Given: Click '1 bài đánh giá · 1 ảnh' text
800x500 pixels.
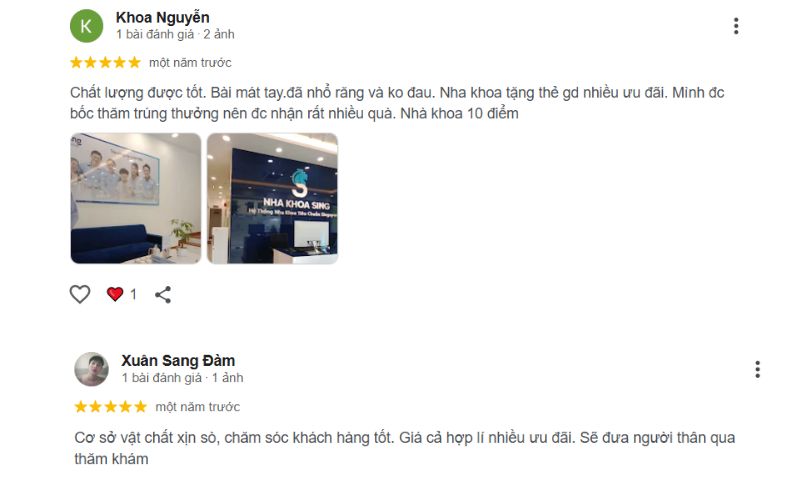Looking at the screenshot, I should [182, 378].
